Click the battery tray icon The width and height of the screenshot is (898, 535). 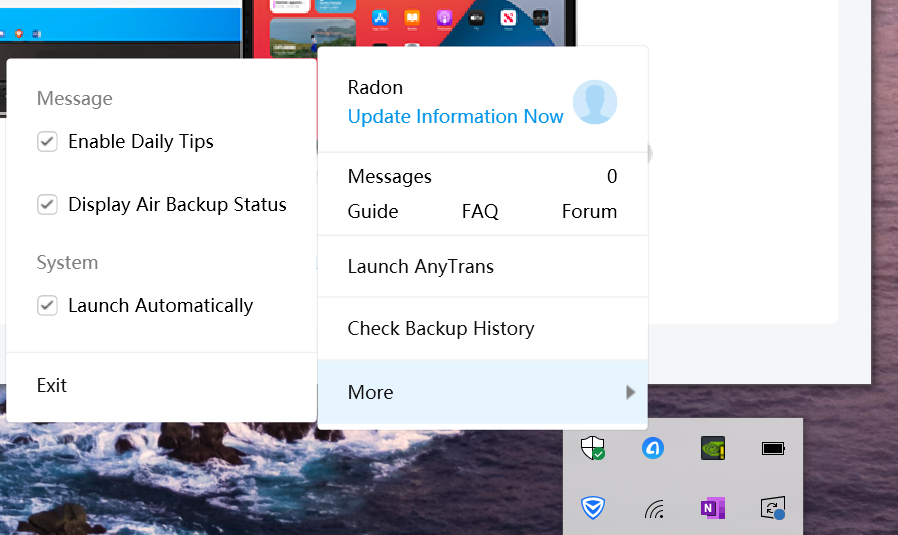pyautogui.click(x=773, y=448)
